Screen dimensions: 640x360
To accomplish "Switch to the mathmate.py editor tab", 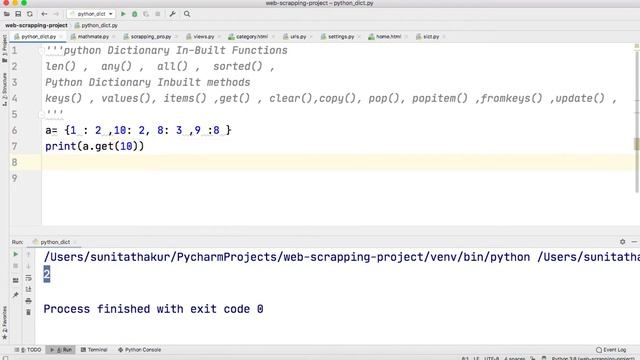I will (90, 37).
